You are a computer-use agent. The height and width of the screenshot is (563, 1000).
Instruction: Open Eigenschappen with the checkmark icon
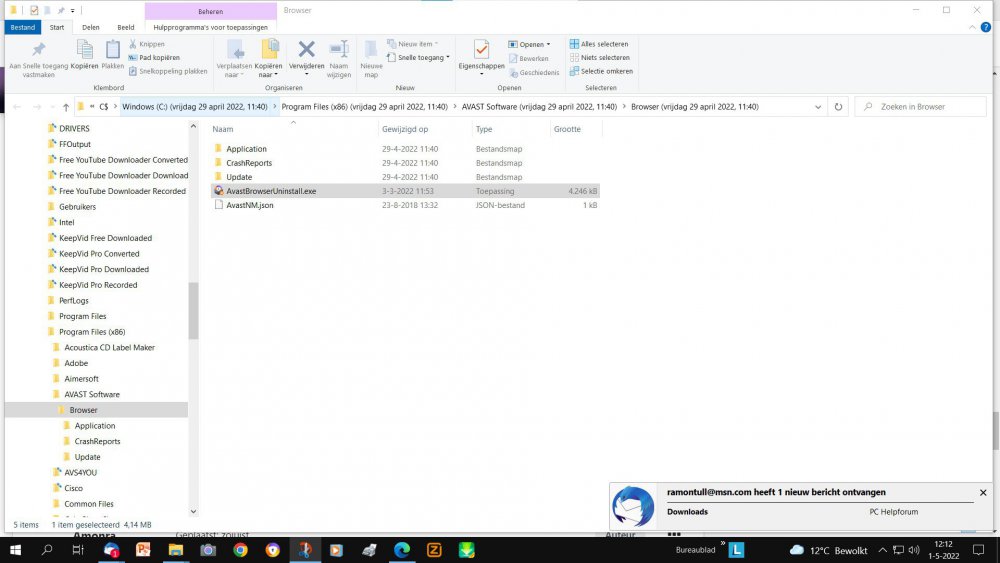(x=481, y=51)
